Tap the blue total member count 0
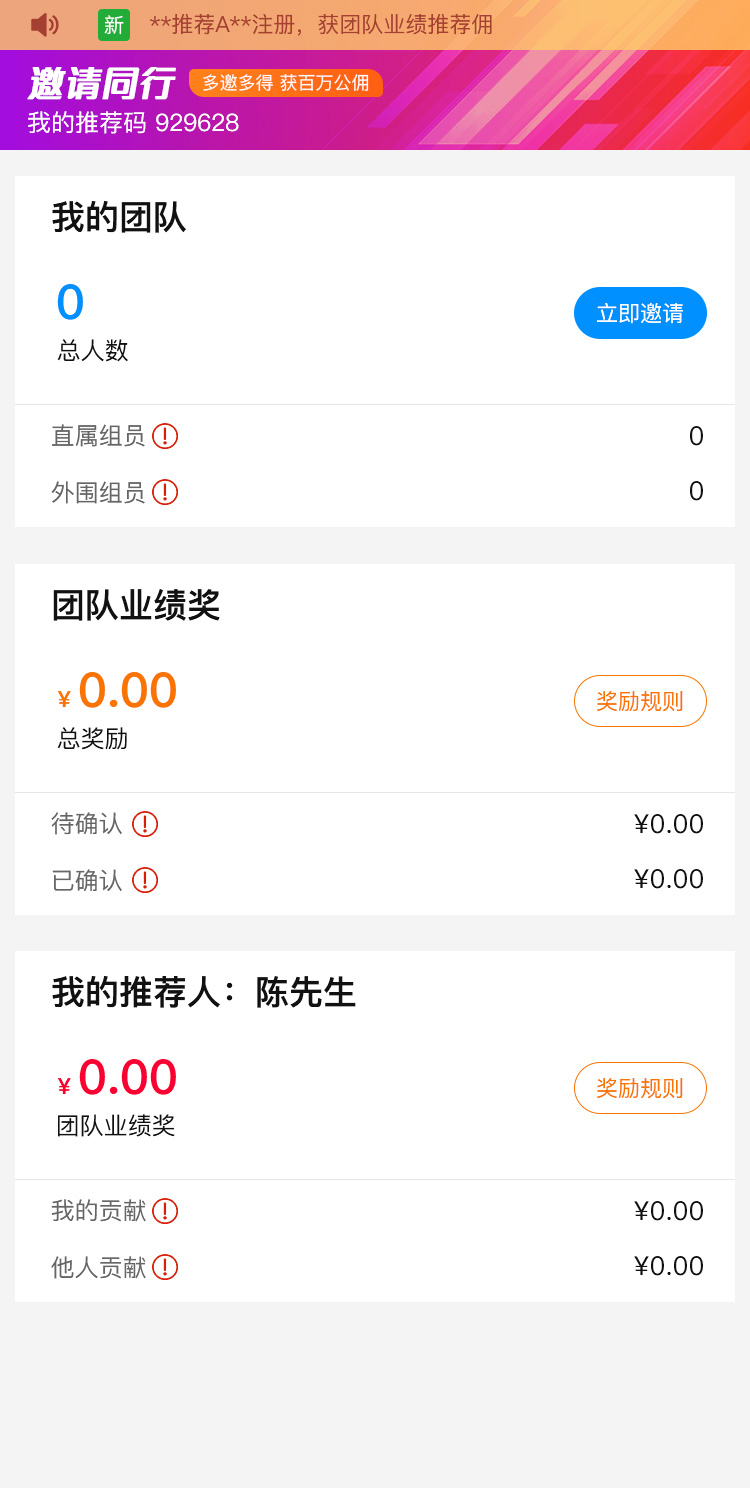Screen dimensions: 750x1488 tap(70, 303)
